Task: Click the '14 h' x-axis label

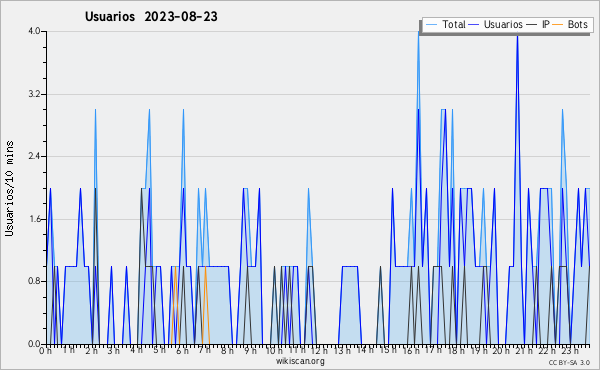Action: [x=365, y=350]
